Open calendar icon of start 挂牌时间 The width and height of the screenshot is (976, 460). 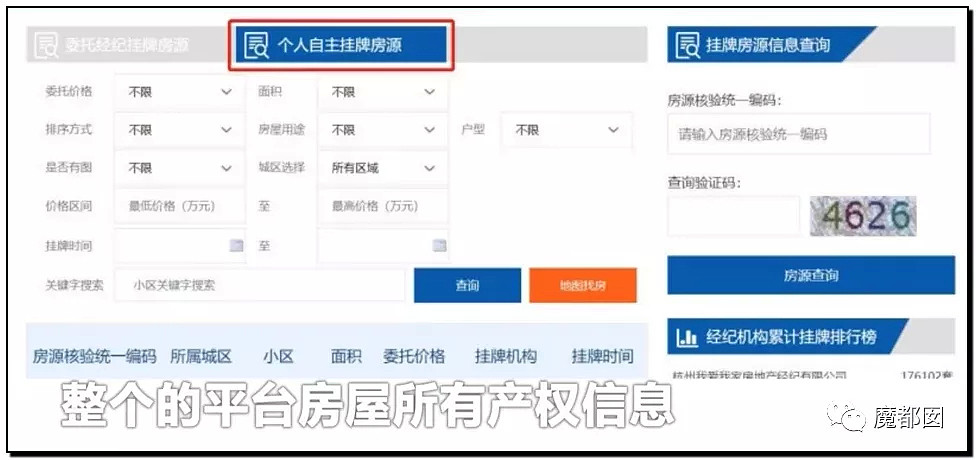pyautogui.click(x=236, y=246)
